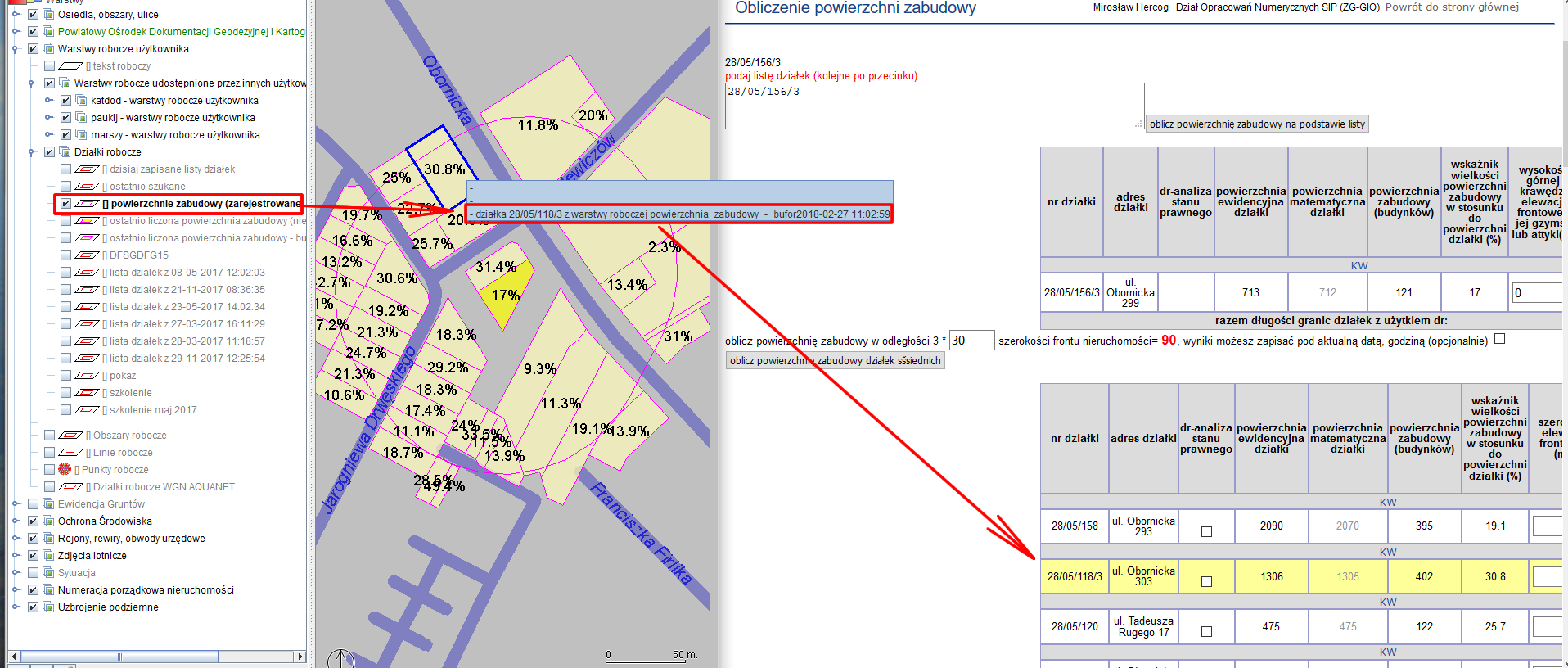
Task: Click the layer group icon for Uzbrojenie podziemne
Action: click(x=48, y=607)
